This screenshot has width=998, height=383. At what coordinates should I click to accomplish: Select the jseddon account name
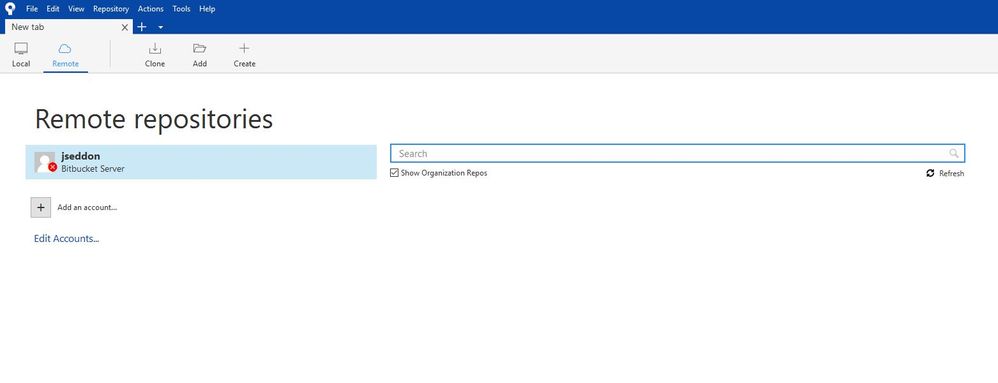point(81,156)
